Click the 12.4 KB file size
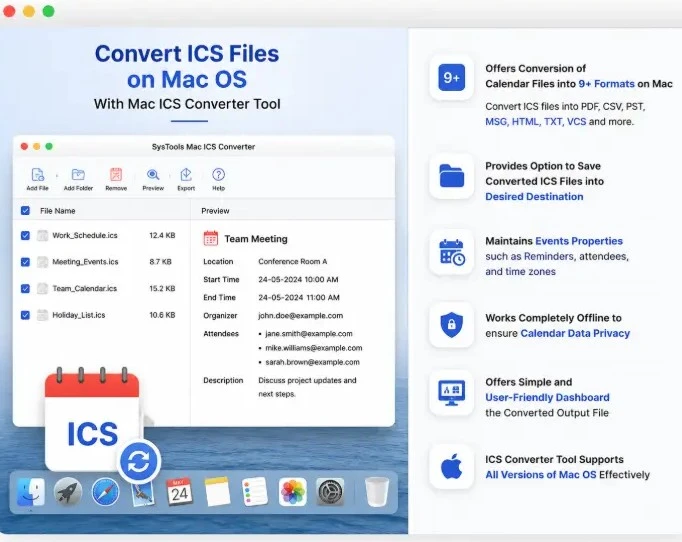 click(162, 235)
